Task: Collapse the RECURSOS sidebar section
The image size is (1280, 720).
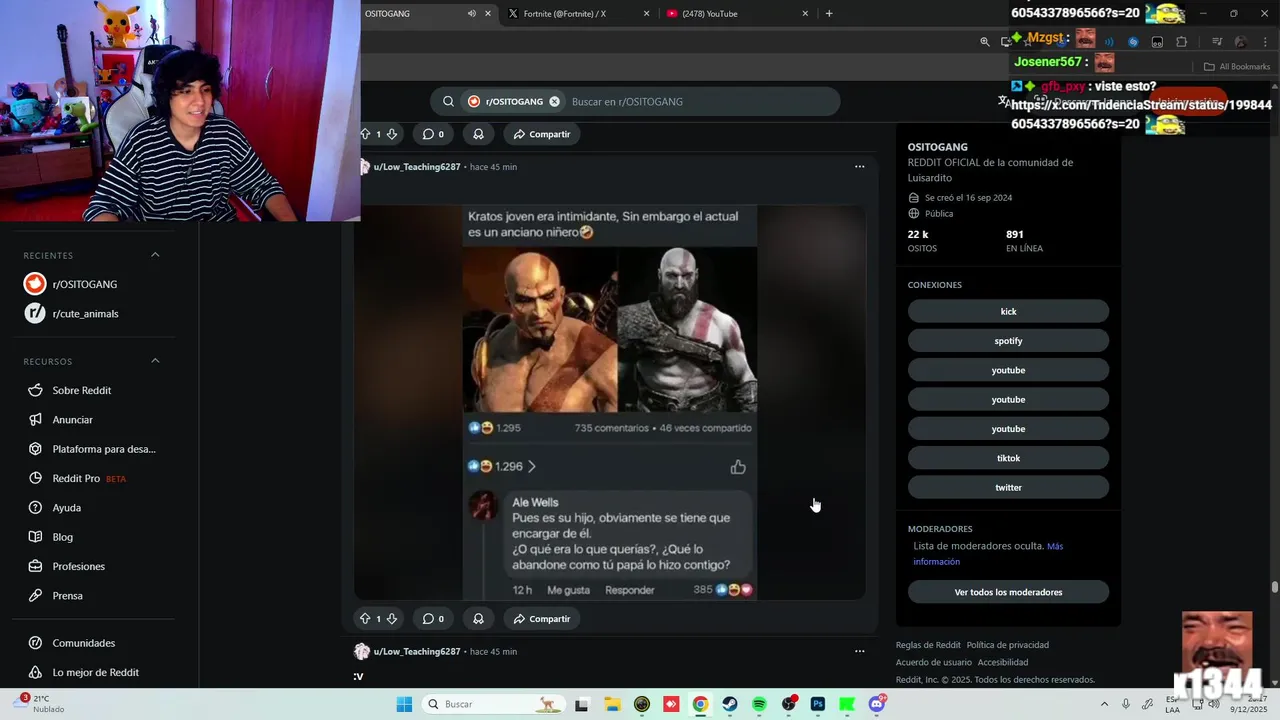Action: (x=155, y=361)
